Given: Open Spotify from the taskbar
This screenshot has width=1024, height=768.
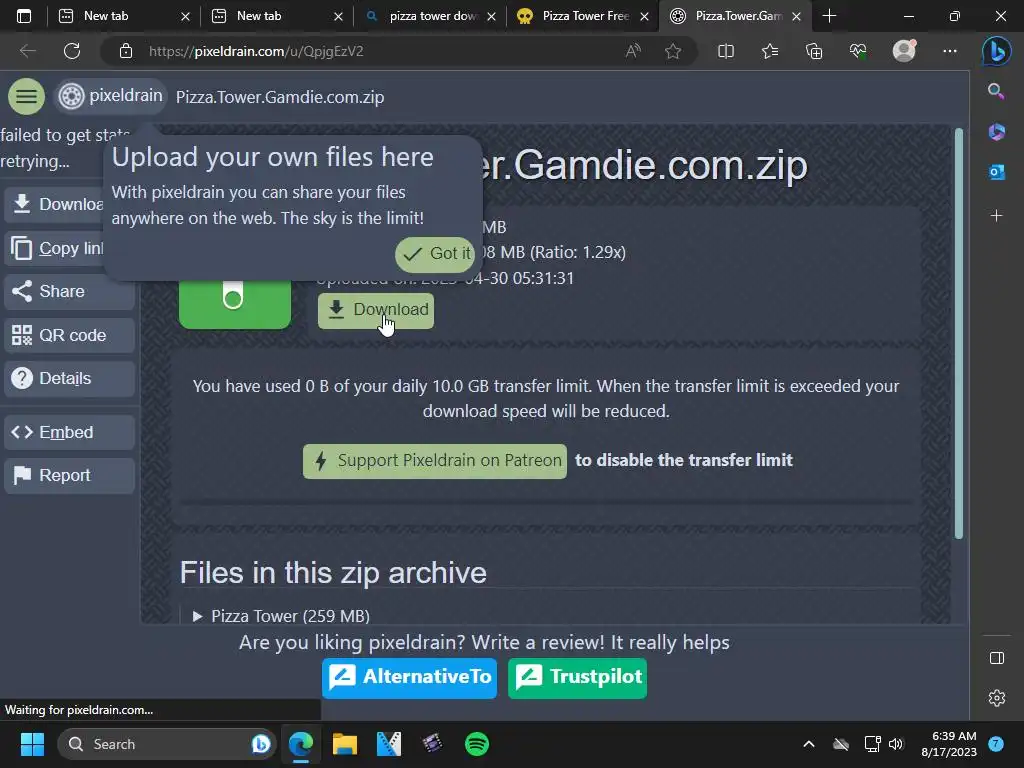Looking at the screenshot, I should [x=477, y=744].
